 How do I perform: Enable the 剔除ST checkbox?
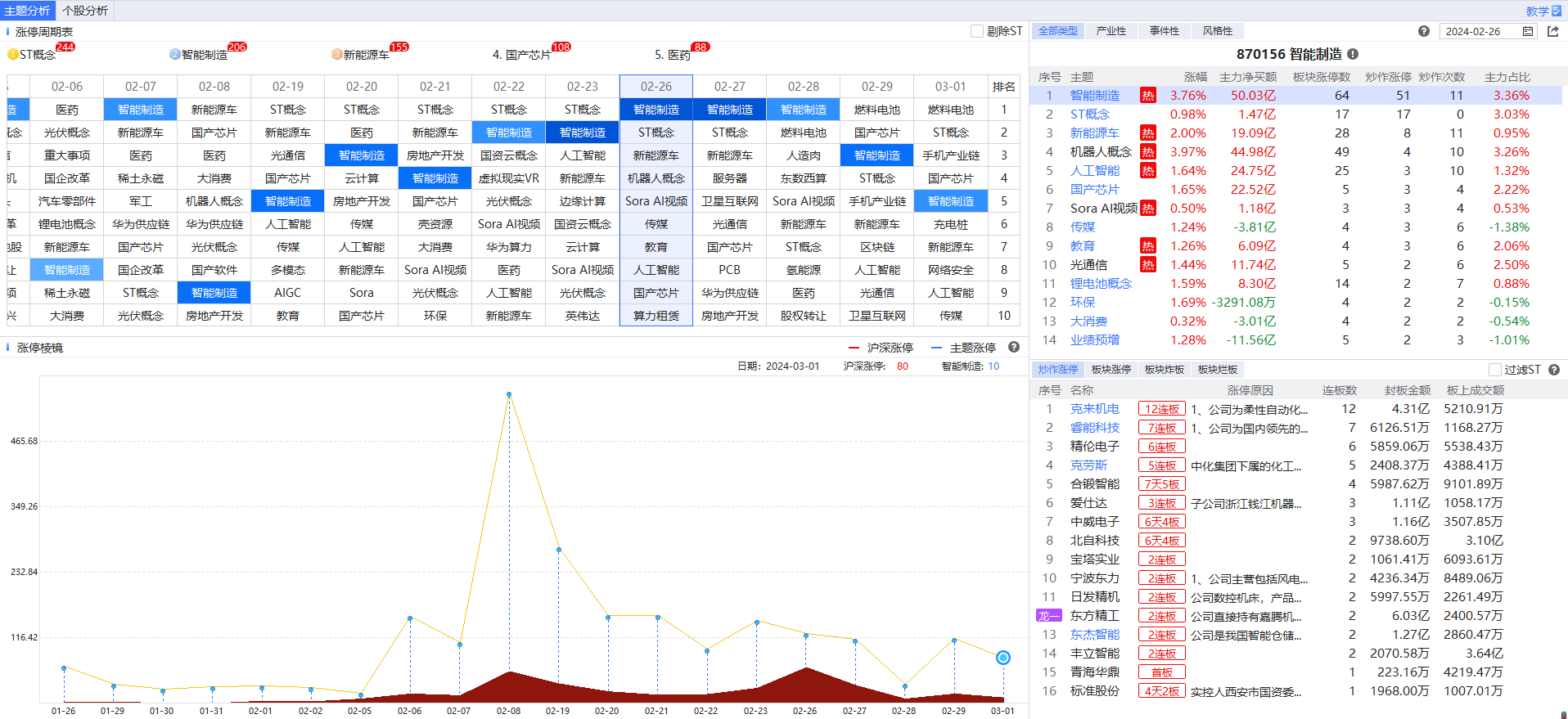tap(977, 31)
